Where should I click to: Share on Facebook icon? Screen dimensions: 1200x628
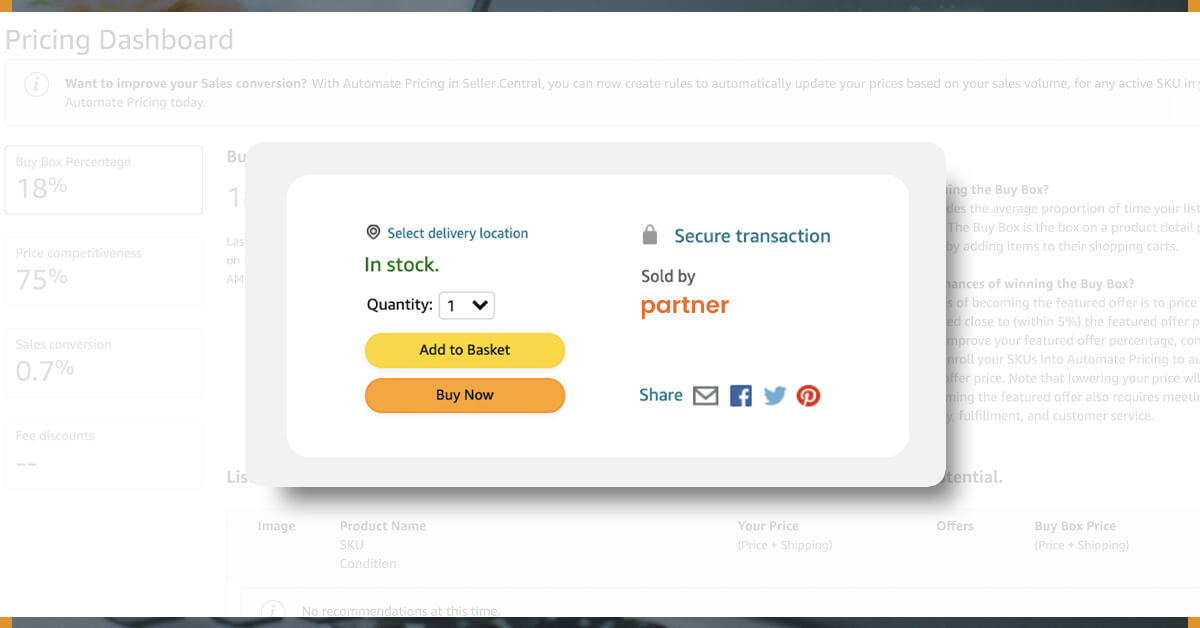(x=740, y=396)
